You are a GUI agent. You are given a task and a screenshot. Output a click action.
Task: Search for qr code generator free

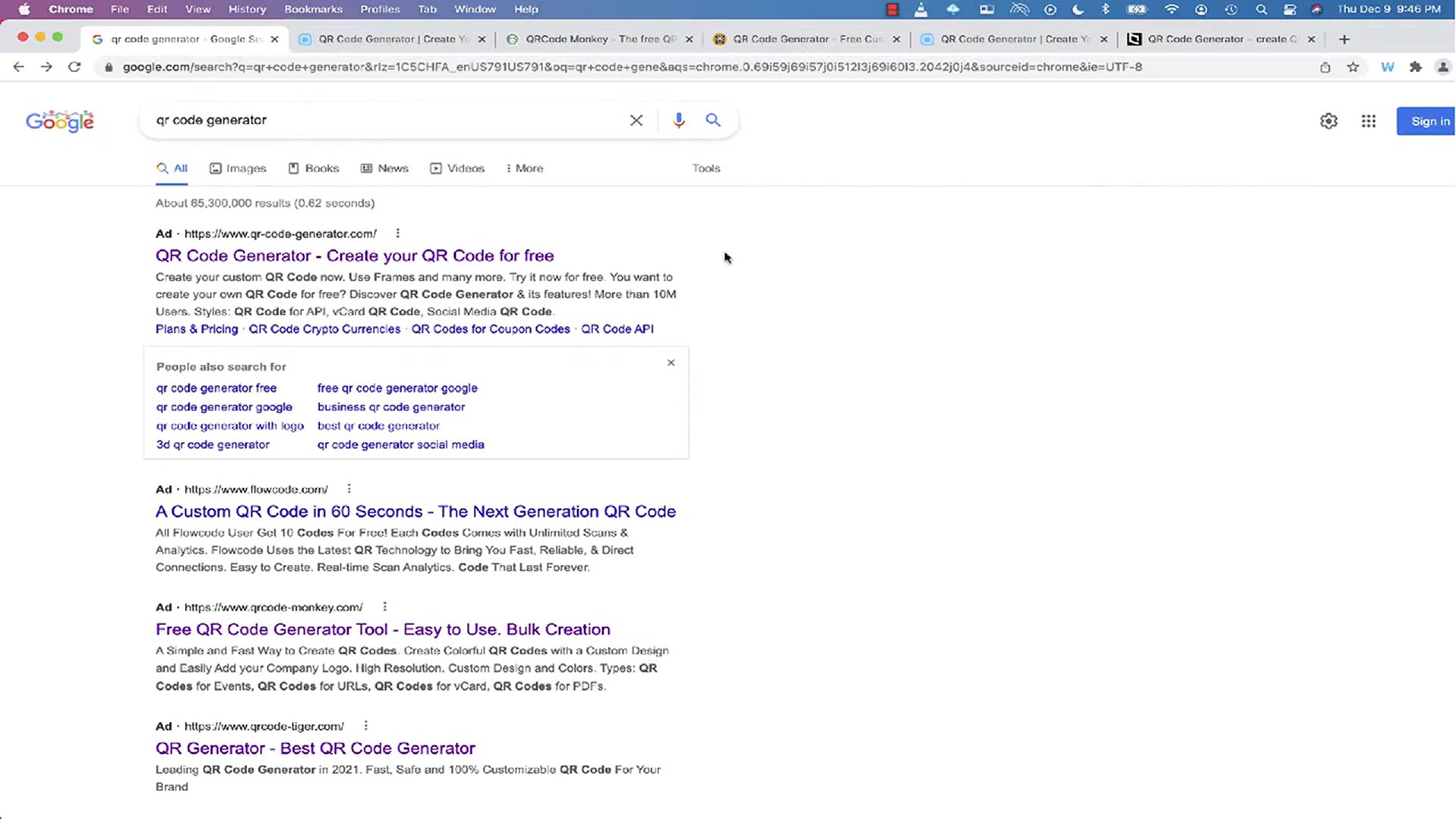216,388
